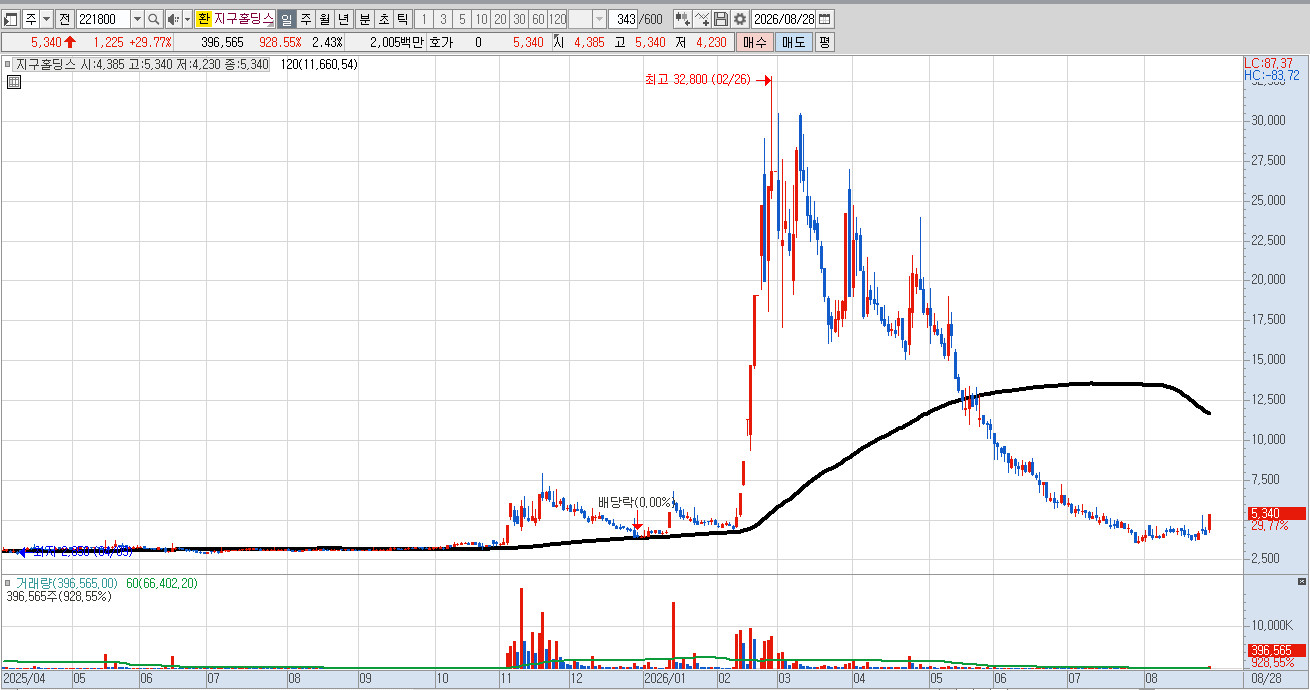The height and width of the screenshot is (690, 1310).
Task: Click the 2026/01 label on time axis
Action: click(664, 678)
